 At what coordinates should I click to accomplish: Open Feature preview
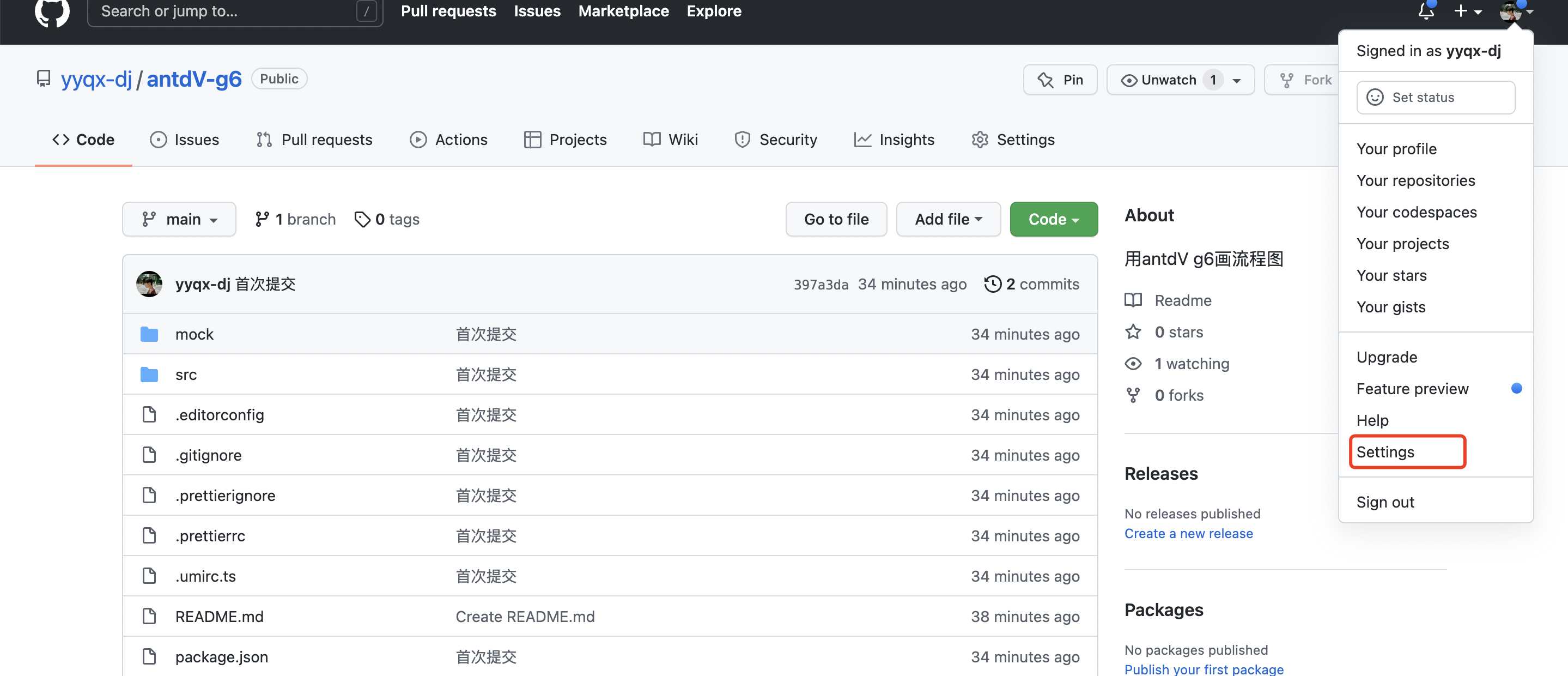[1412, 389]
